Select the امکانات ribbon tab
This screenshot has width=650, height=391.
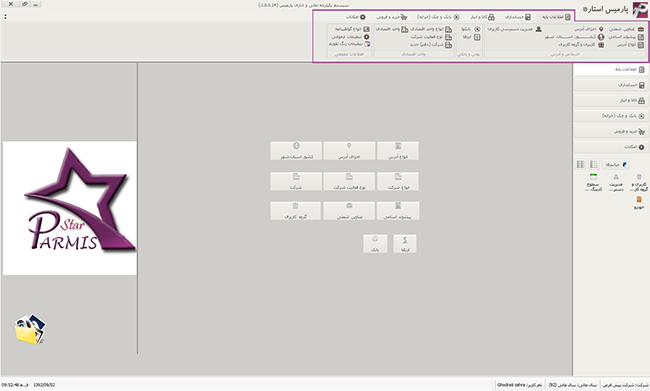tap(356, 17)
